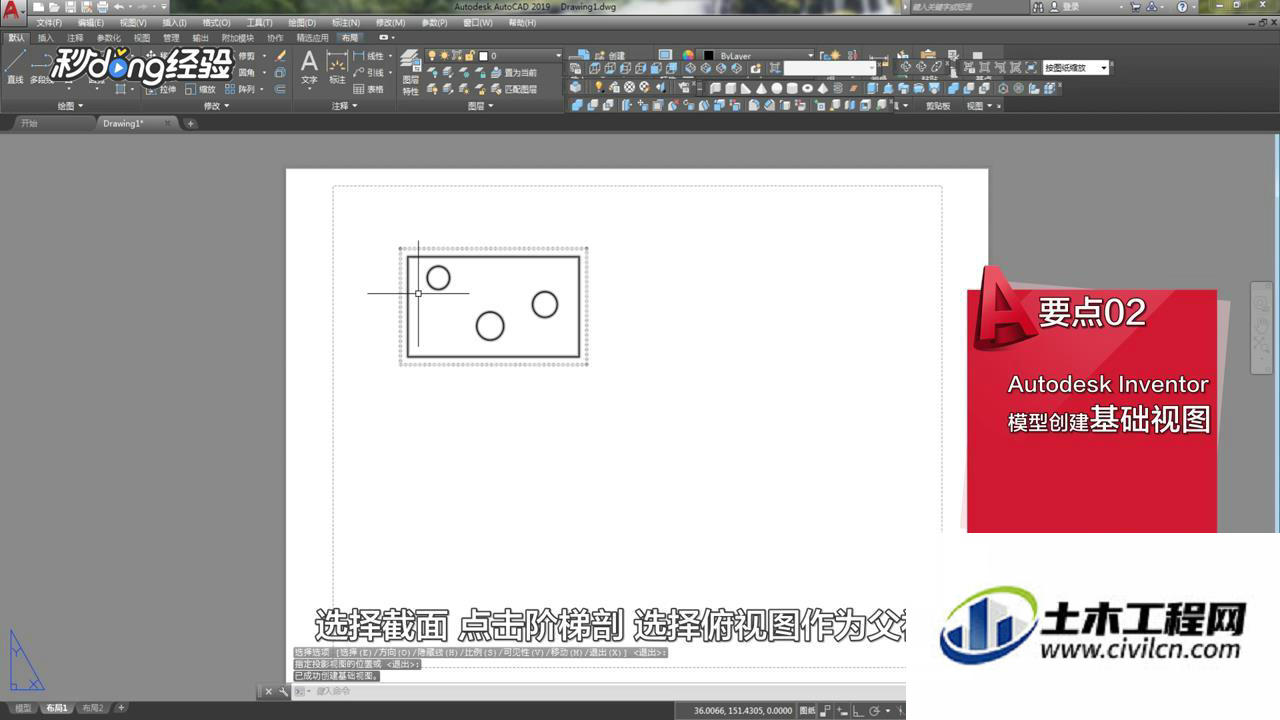Open the Array (阵列) tool dropdown arrow
Viewport: 1280px width, 720px height.
click(262, 89)
